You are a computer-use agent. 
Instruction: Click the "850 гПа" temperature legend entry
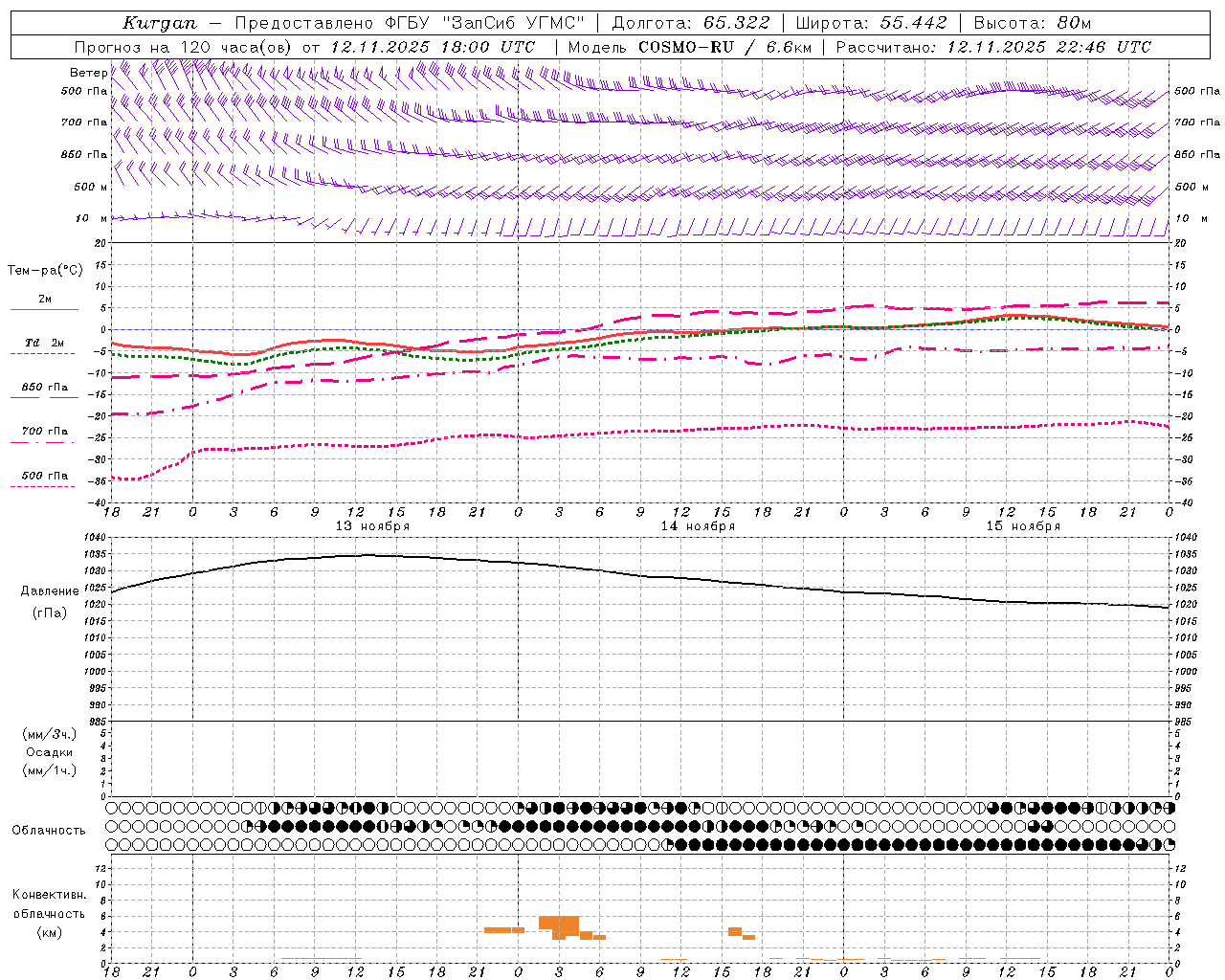(44, 388)
